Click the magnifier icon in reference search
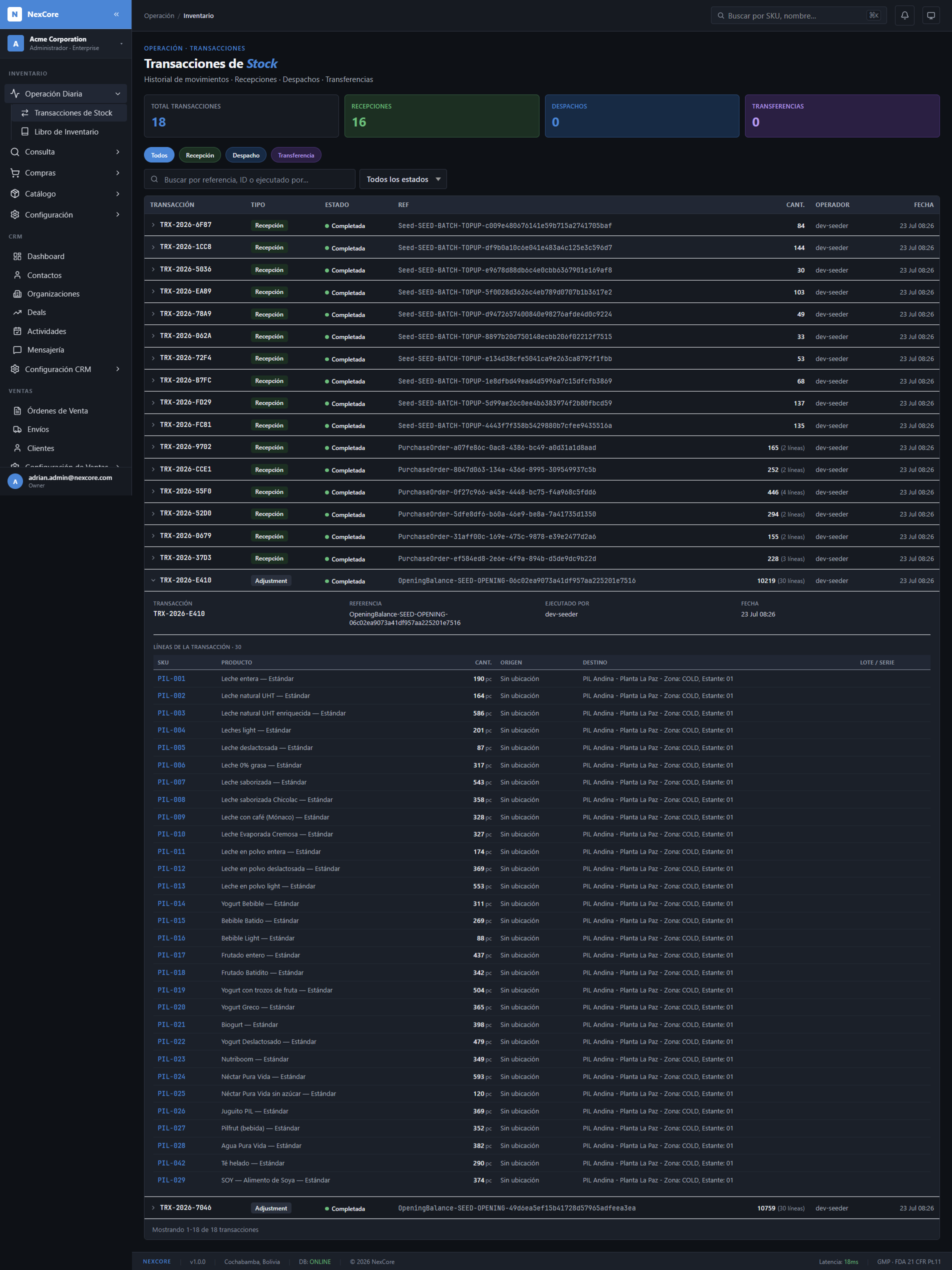952x1270 pixels. [x=154, y=179]
